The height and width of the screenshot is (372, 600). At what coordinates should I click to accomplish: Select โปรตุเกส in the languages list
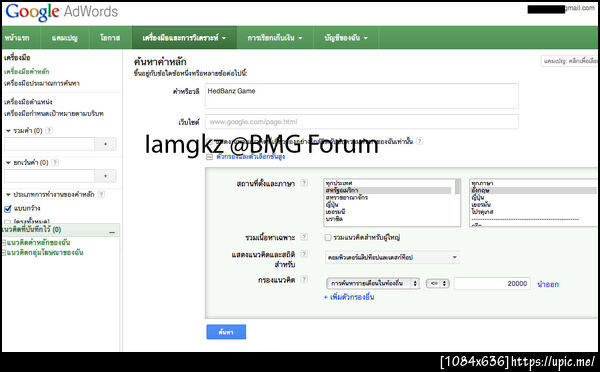pyautogui.click(x=534, y=212)
